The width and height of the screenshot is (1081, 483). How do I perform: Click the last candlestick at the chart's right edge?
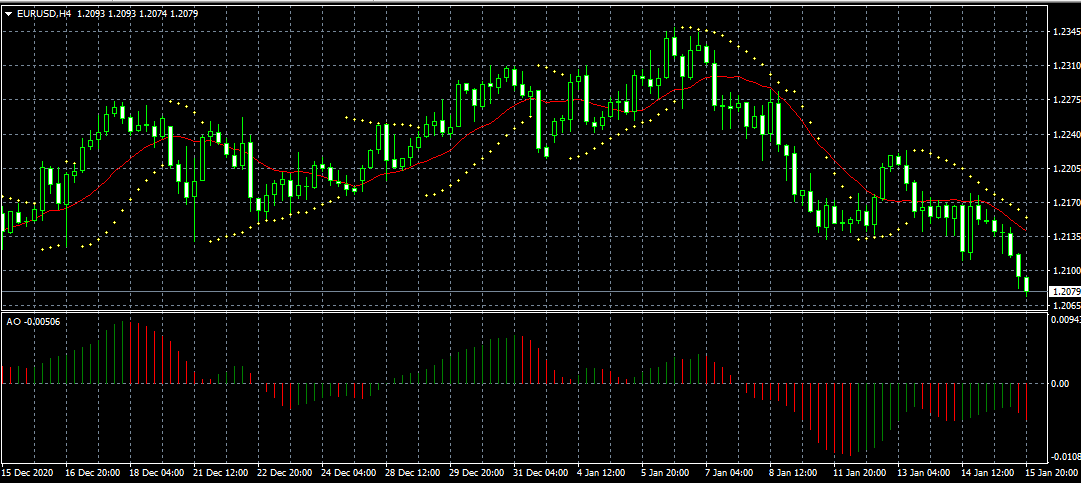pyautogui.click(x=1026, y=285)
